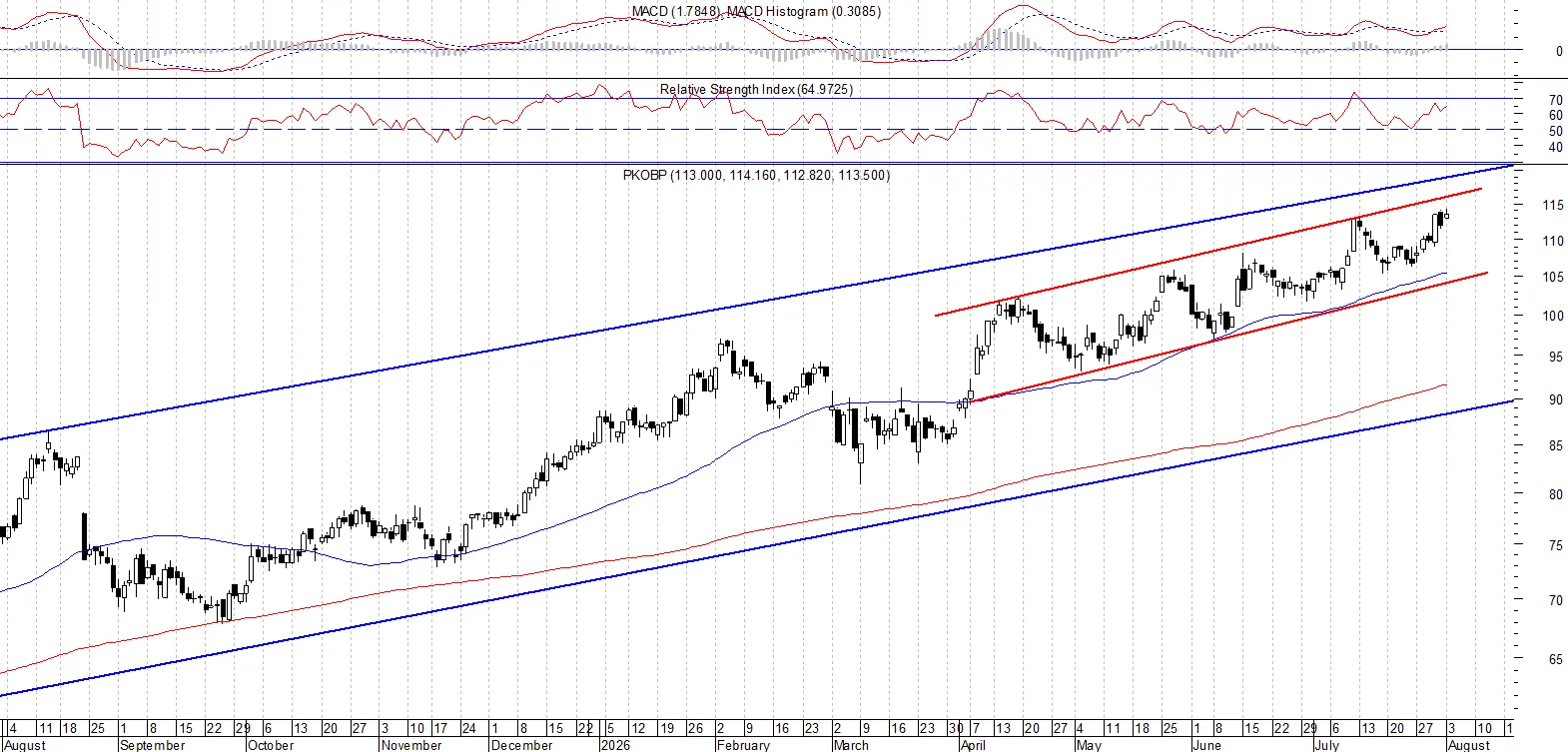1568x752 pixels.
Task: Click the 75 price axis label
Action: click(1556, 545)
